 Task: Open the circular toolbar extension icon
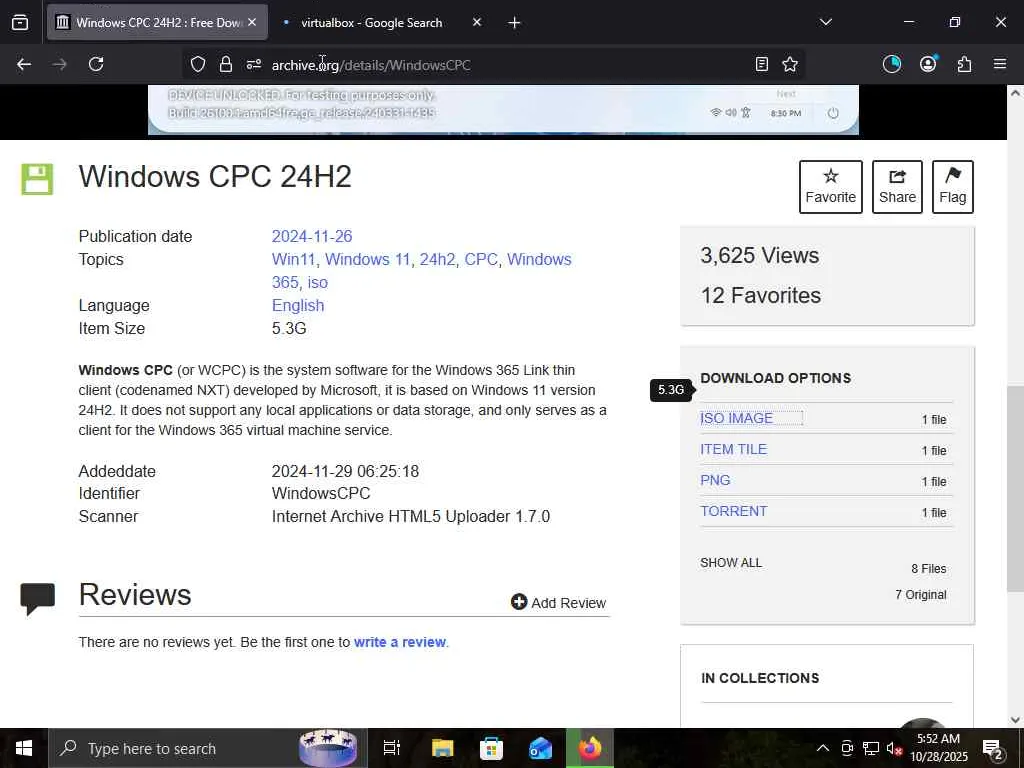[891, 64]
